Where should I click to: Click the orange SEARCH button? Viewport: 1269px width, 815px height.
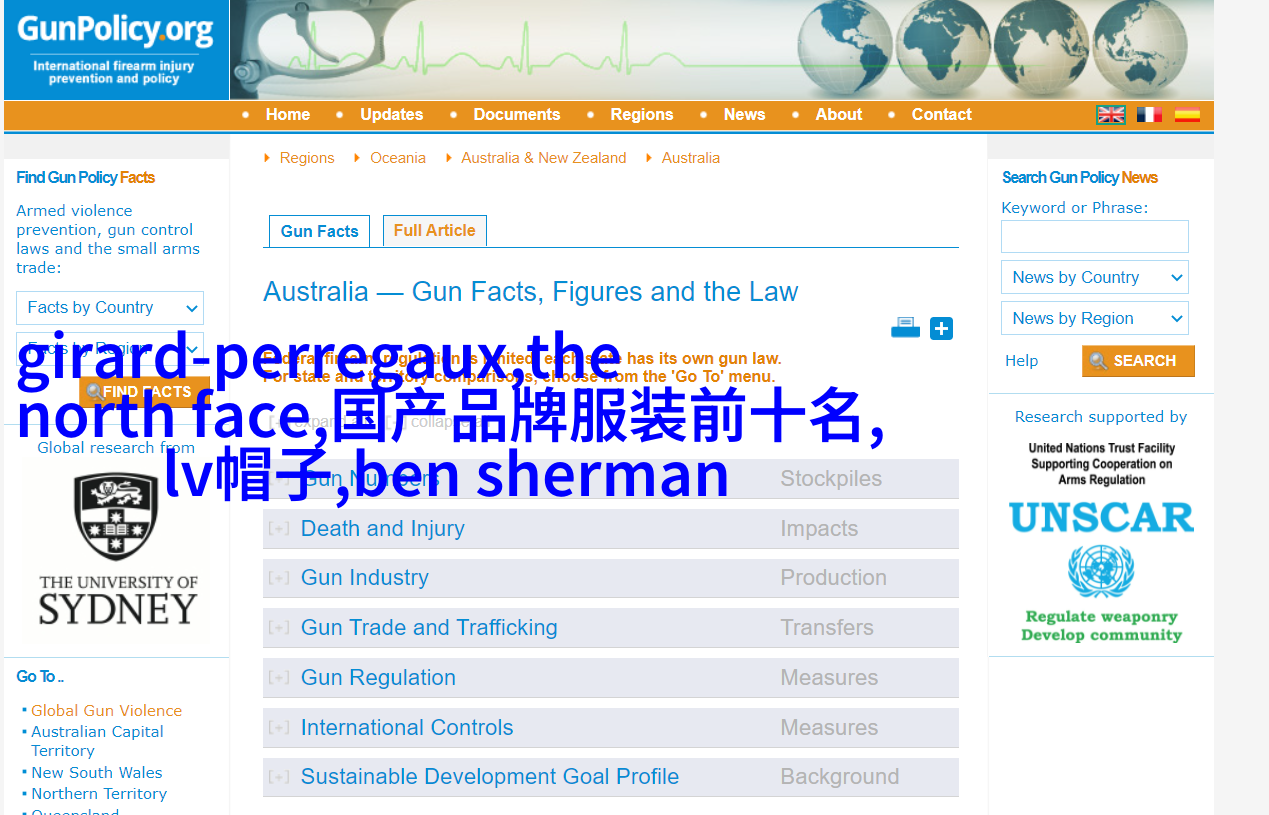pyautogui.click(x=1138, y=361)
